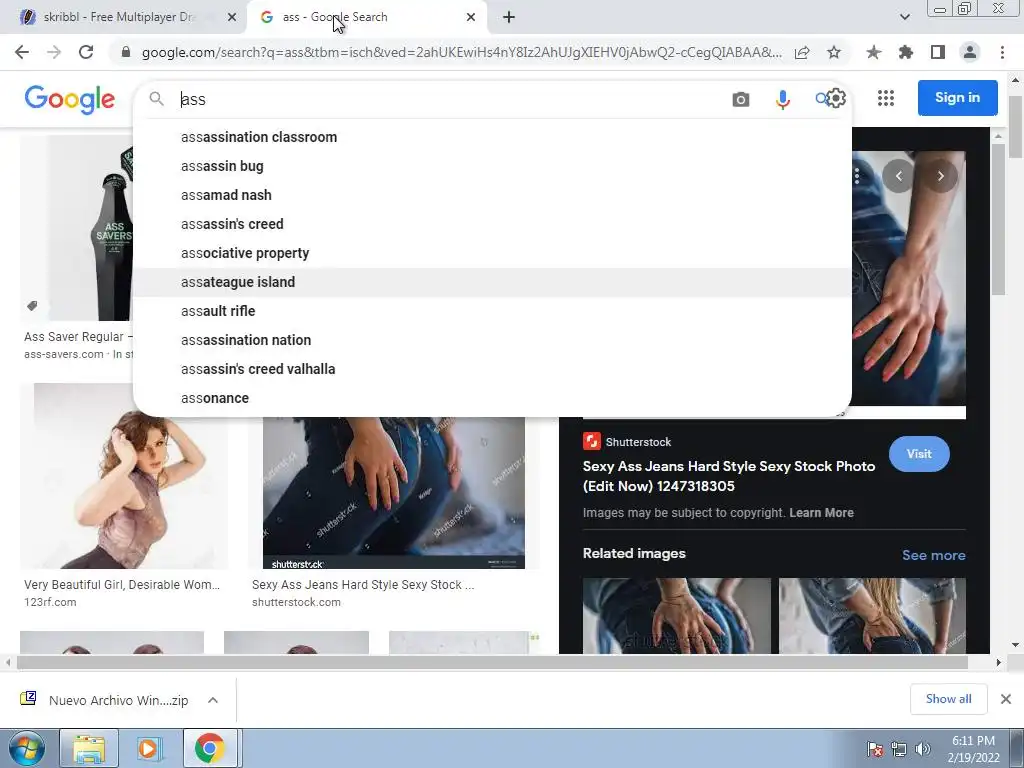The height and width of the screenshot is (768, 1024).
Task: Click See more related images
Action: pos(933,555)
